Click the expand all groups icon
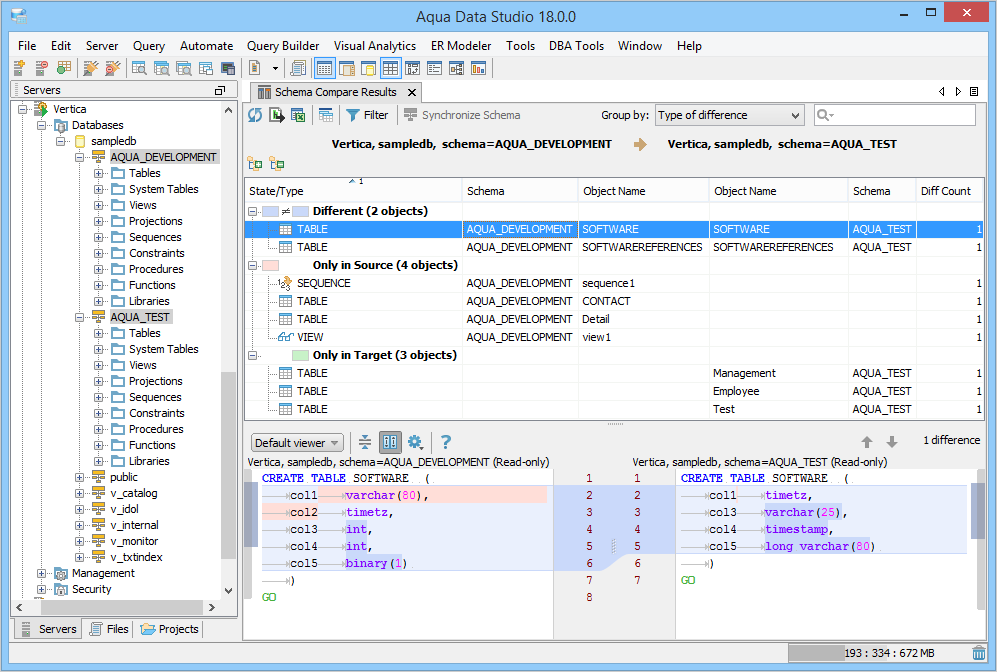 [x=254, y=163]
